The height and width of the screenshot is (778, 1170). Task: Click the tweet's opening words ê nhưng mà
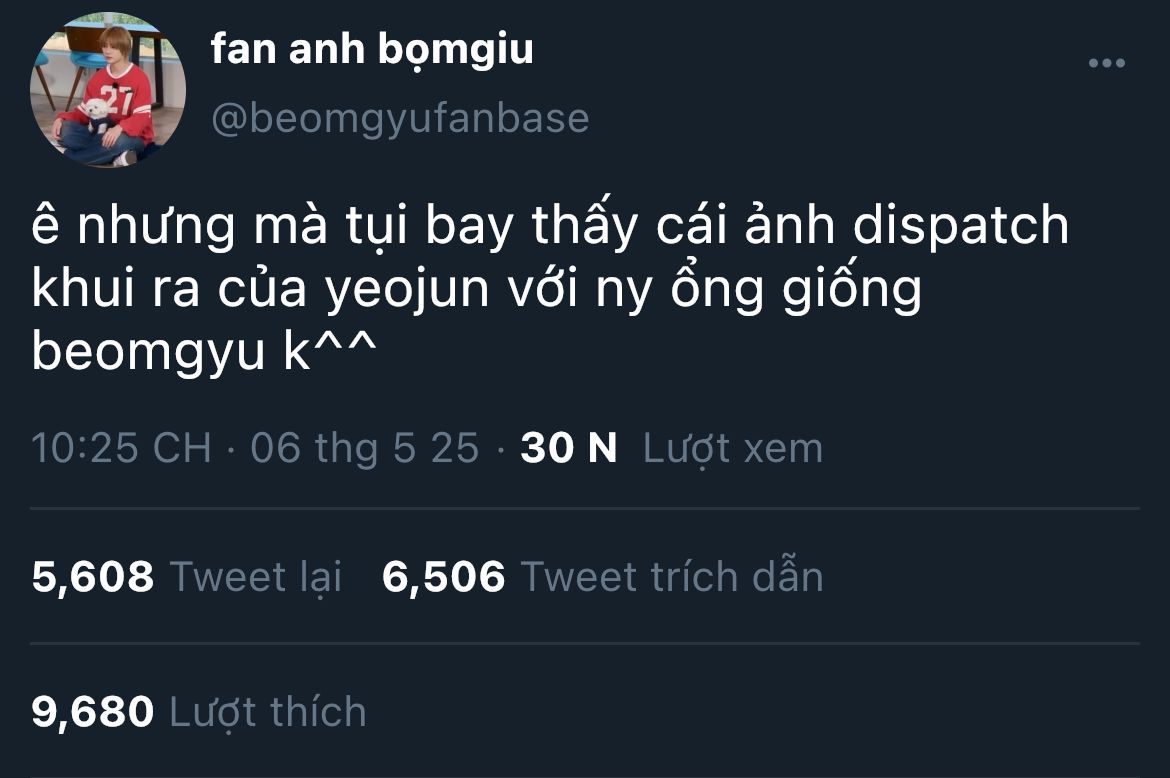(x=179, y=225)
